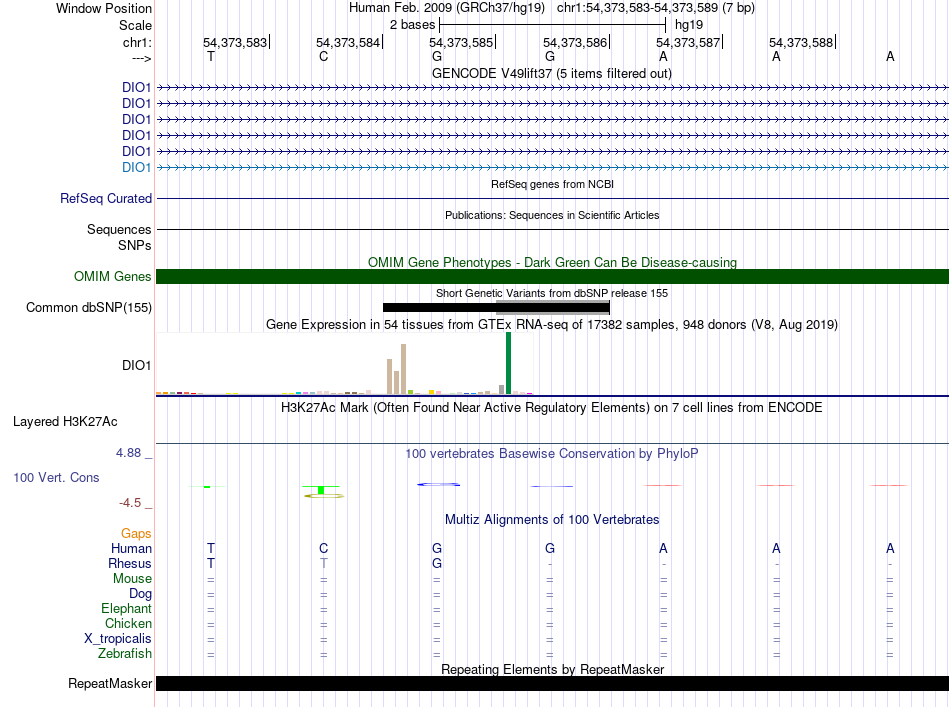Select the Rhesus species label

pos(130,563)
